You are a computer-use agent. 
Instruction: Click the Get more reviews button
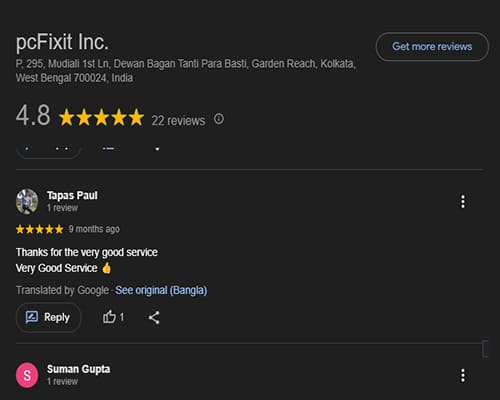pos(432,47)
